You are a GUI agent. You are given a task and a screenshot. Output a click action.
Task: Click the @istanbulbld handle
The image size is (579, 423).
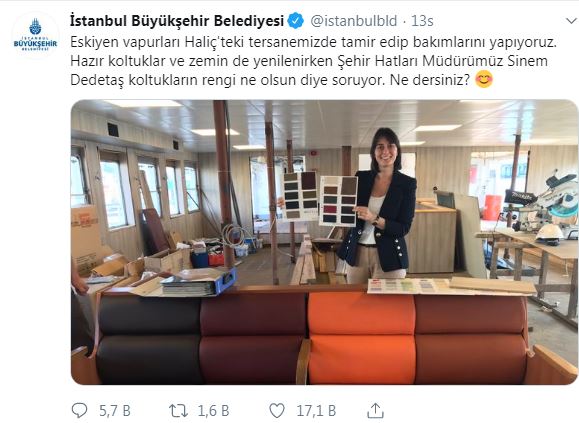[x=354, y=21]
